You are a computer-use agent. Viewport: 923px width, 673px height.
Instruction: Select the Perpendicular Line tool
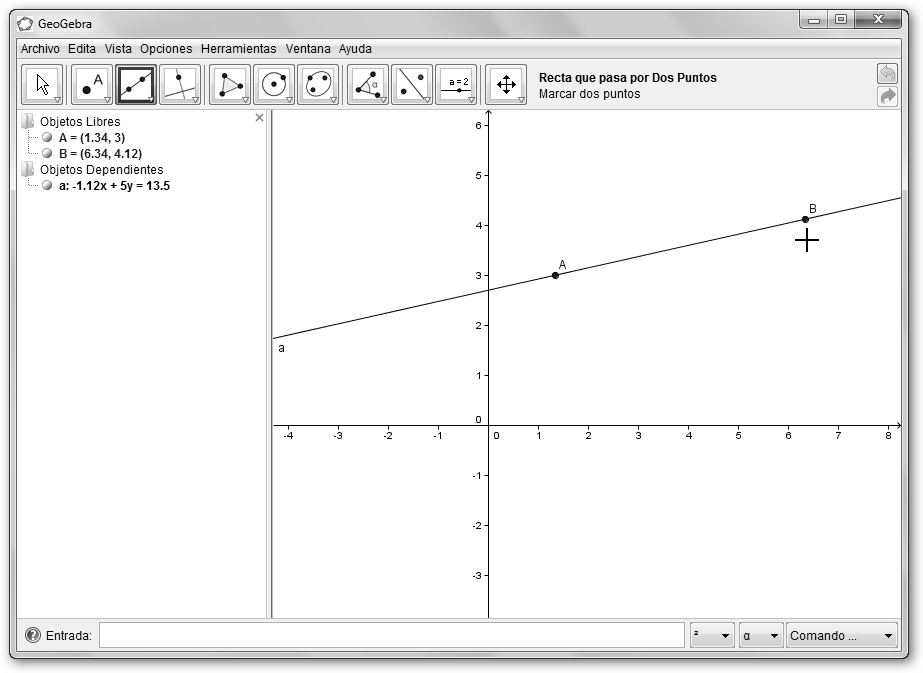coord(180,85)
